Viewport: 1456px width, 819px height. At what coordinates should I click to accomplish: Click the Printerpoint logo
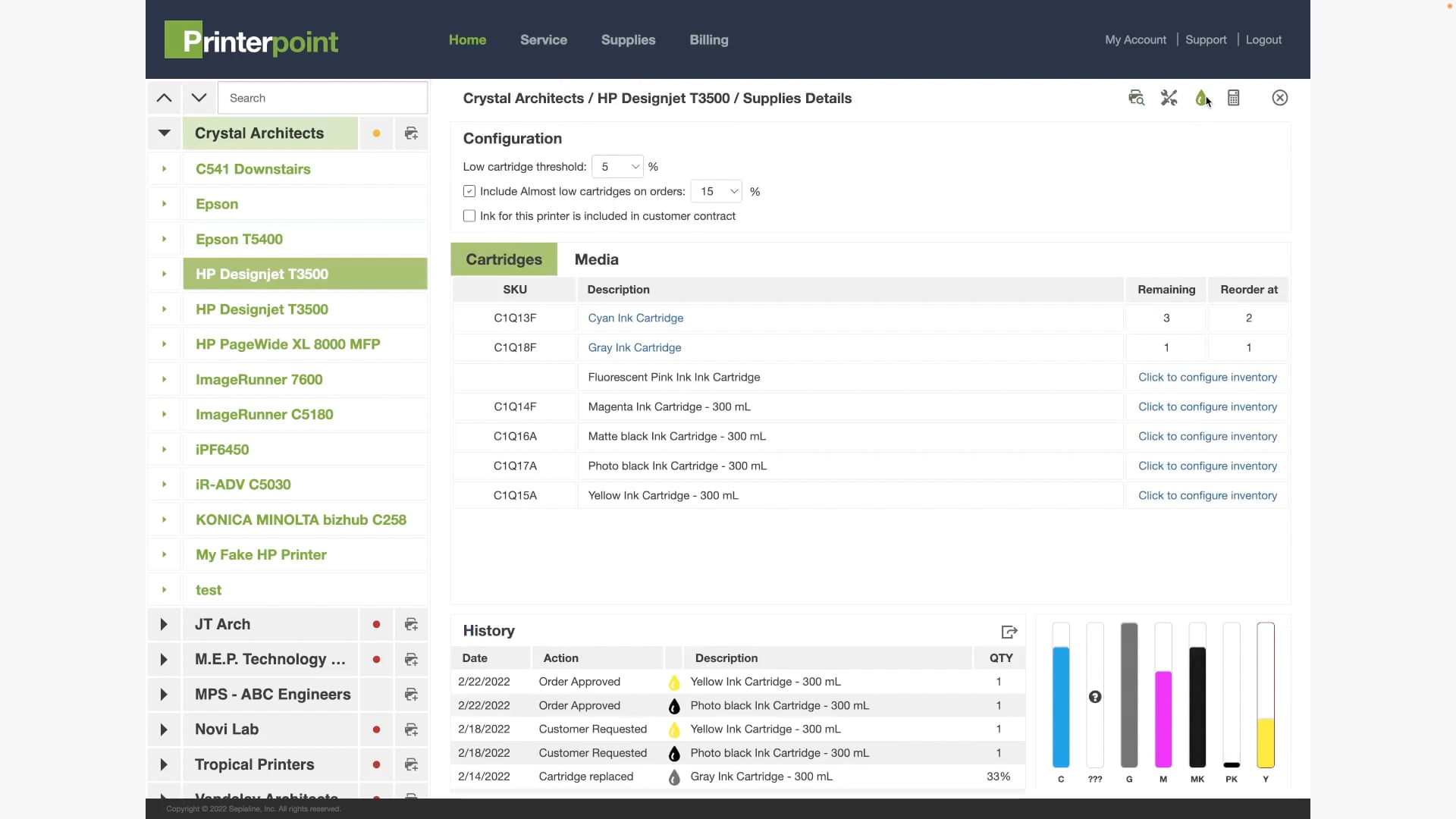[x=251, y=40]
